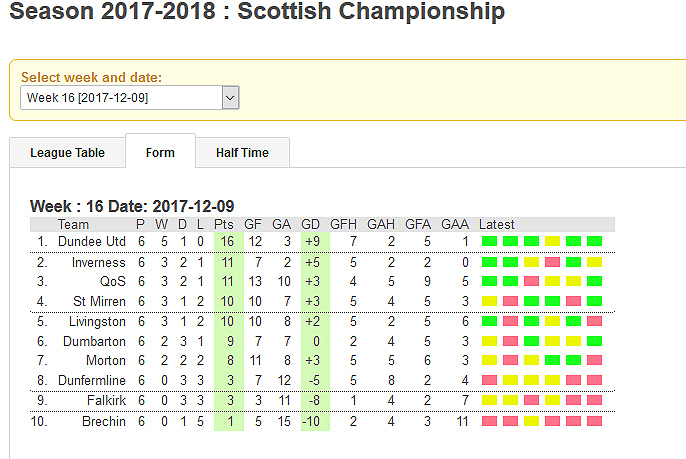Click Inverness's red loss form square
Viewport: 686px width, 459px height.
[553, 262]
